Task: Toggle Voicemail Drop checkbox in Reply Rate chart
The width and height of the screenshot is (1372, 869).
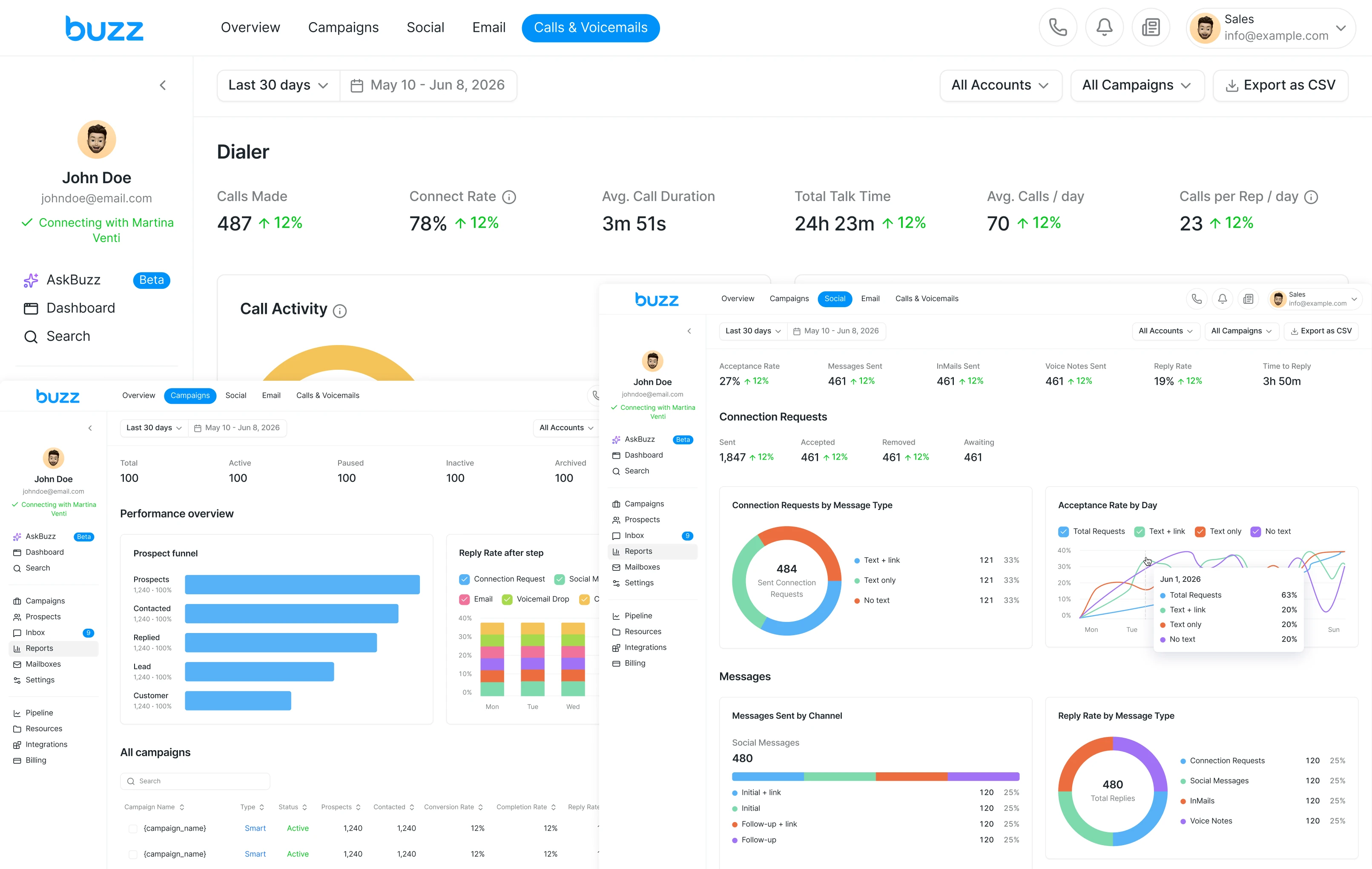Action: (507, 599)
